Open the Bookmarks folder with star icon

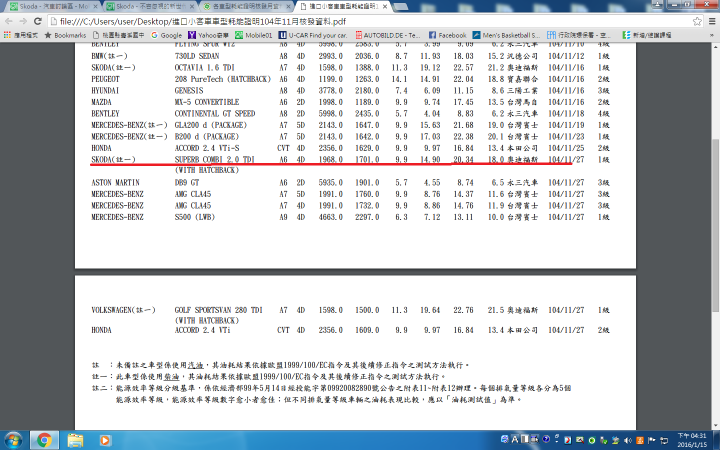click(x=65, y=35)
